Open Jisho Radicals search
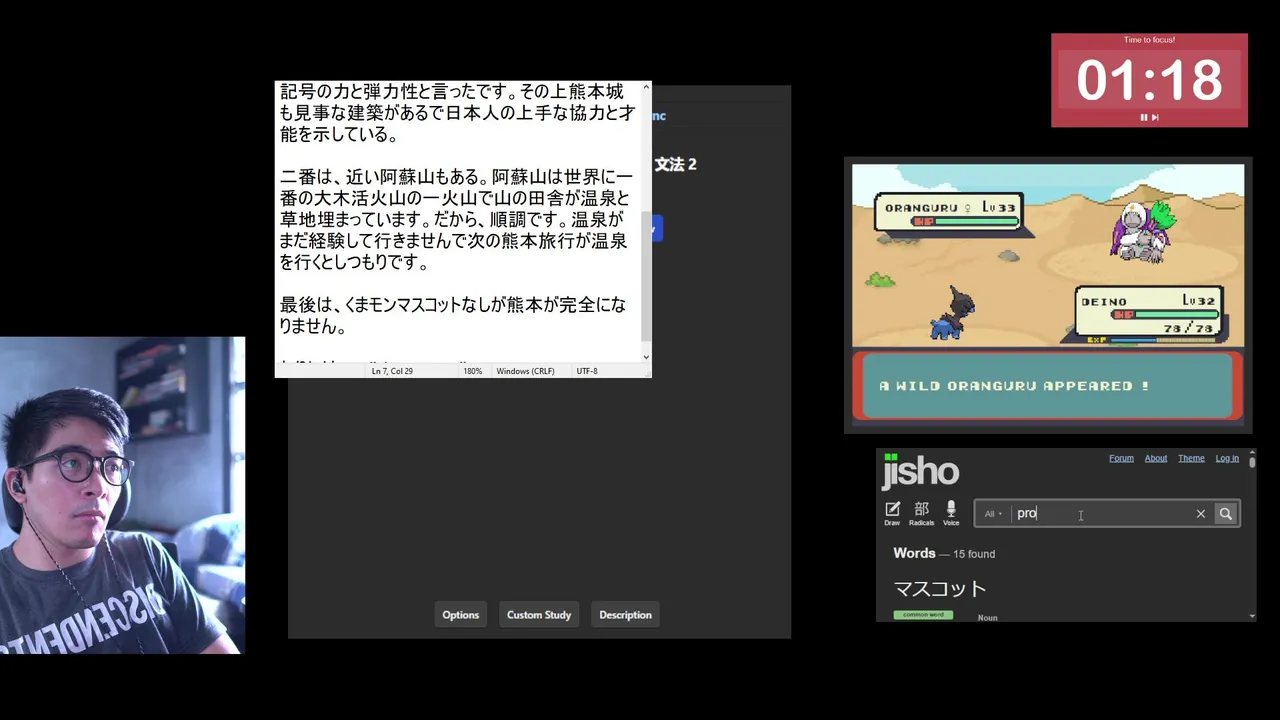Image resolution: width=1280 pixels, height=720 pixels. 921,513
